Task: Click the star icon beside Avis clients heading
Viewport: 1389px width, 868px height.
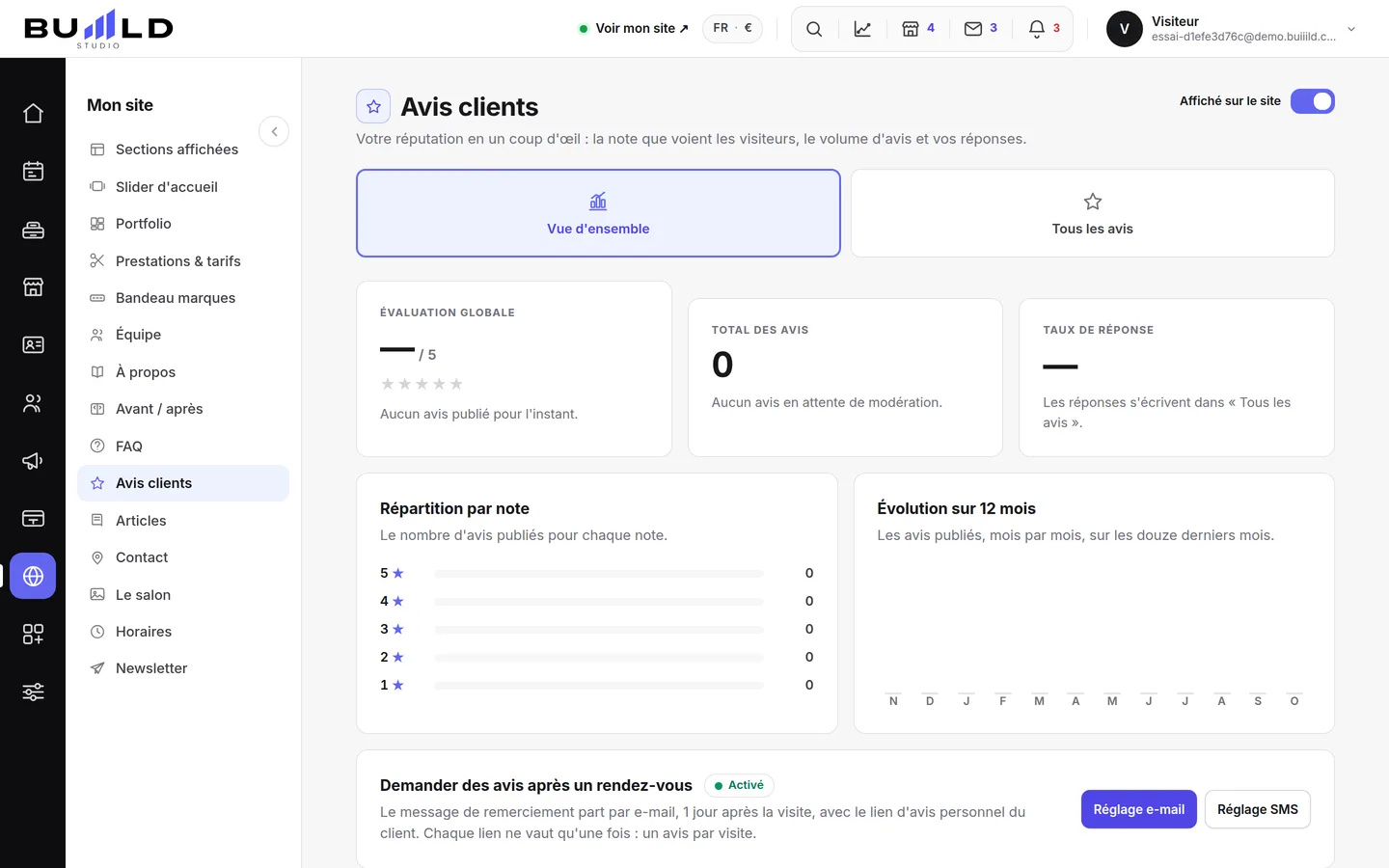Action: (x=373, y=106)
